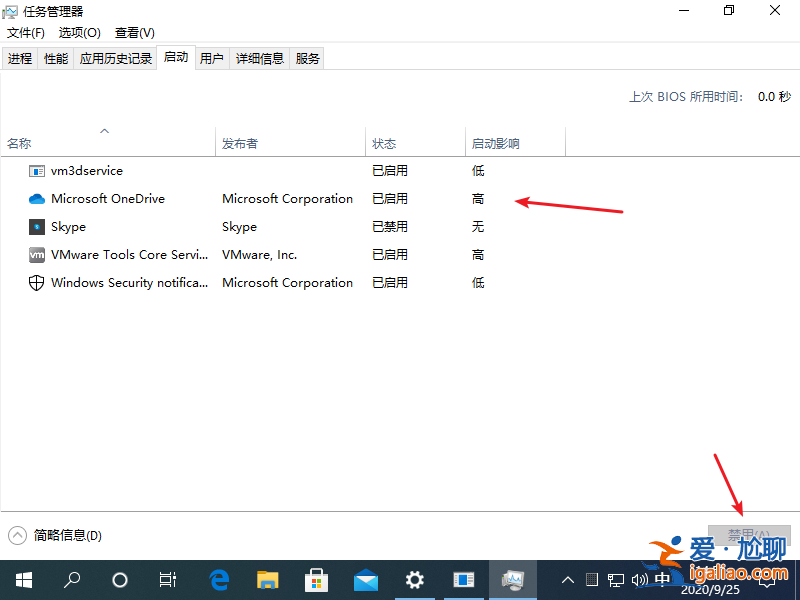Screen dimensions: 800x600
Task: Click the VMware Tools Core Service icon
Action: click(37, 255)
